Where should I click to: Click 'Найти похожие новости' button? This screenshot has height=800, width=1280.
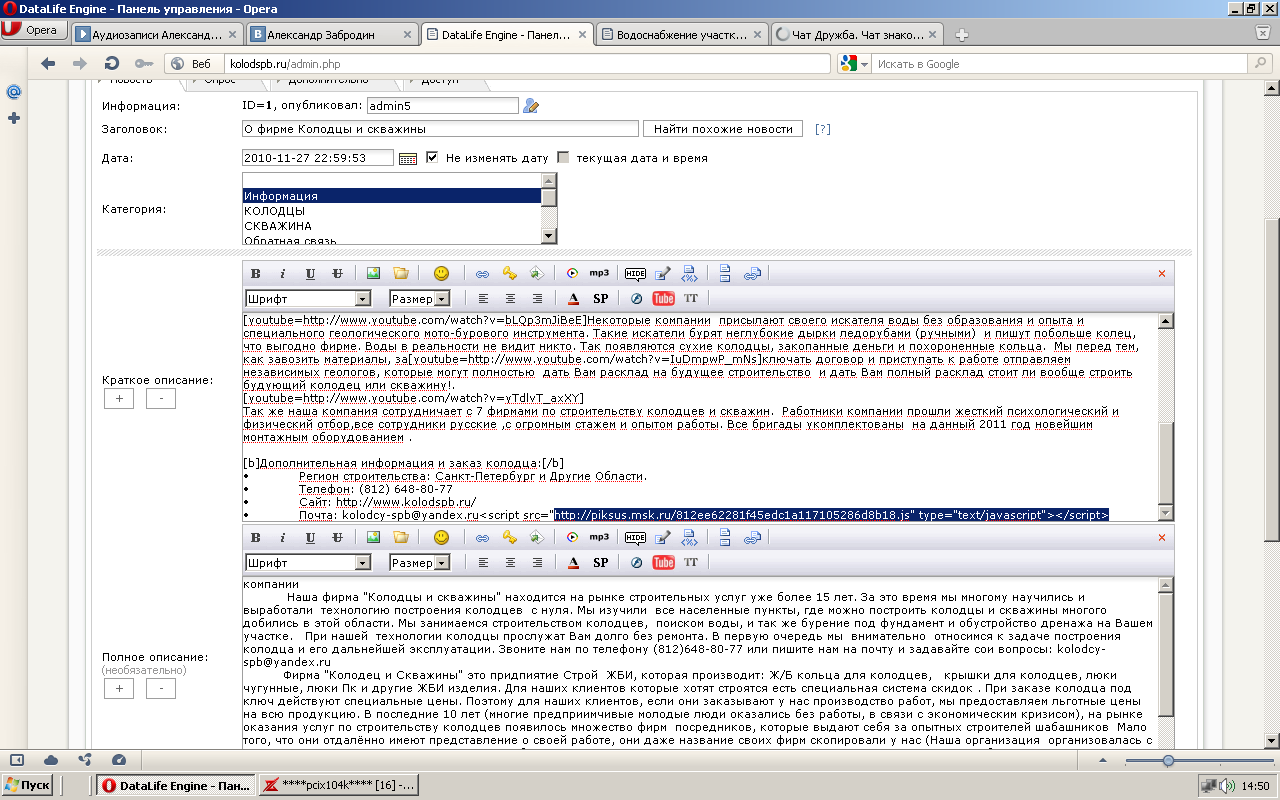[722, 129]
